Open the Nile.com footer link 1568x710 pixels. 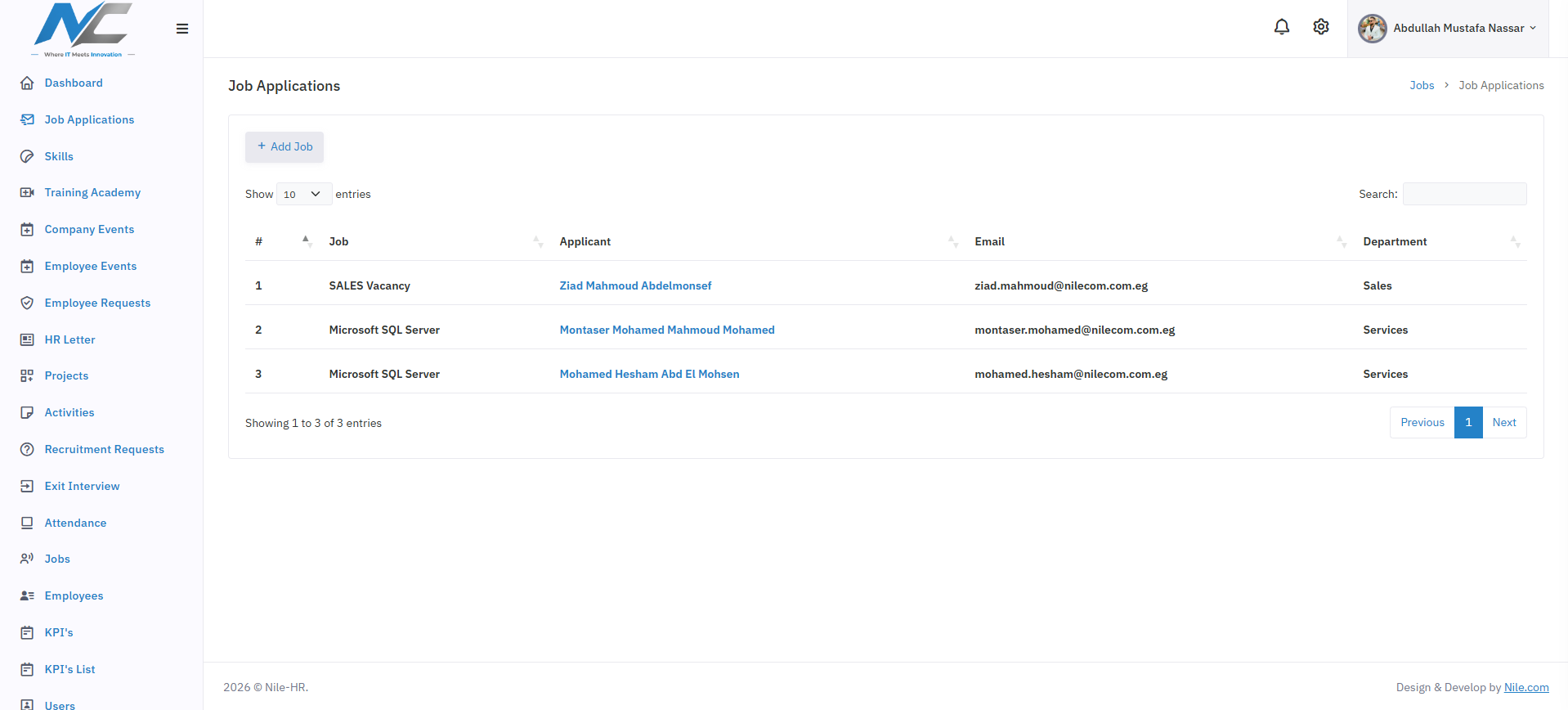point(1526,687)
